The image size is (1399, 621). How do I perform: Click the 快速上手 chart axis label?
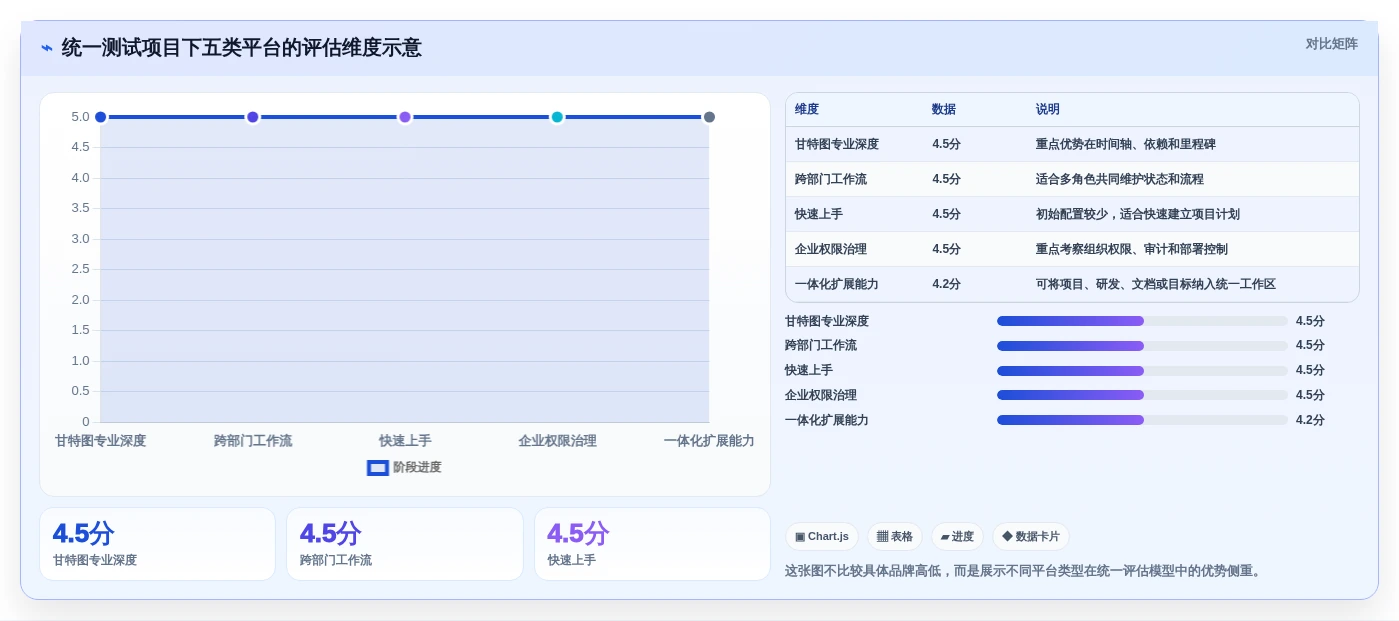tap(405, 441)
